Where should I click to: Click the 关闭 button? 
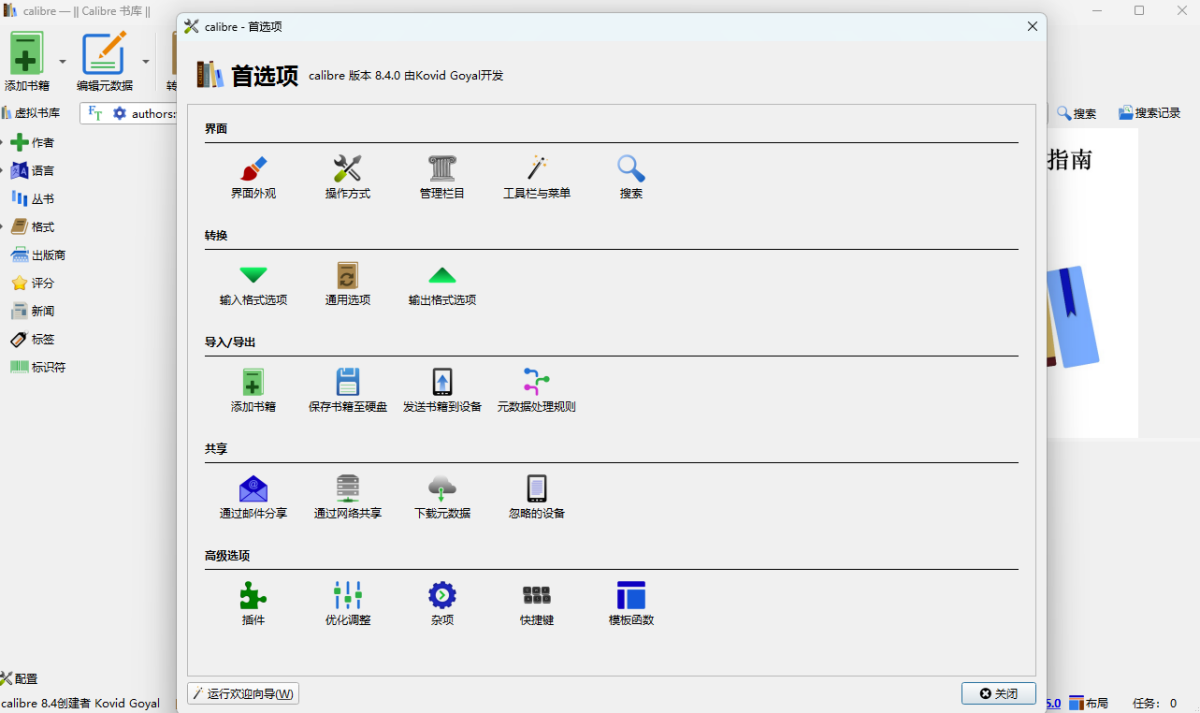pyautogui.click(x=998, y=694)
